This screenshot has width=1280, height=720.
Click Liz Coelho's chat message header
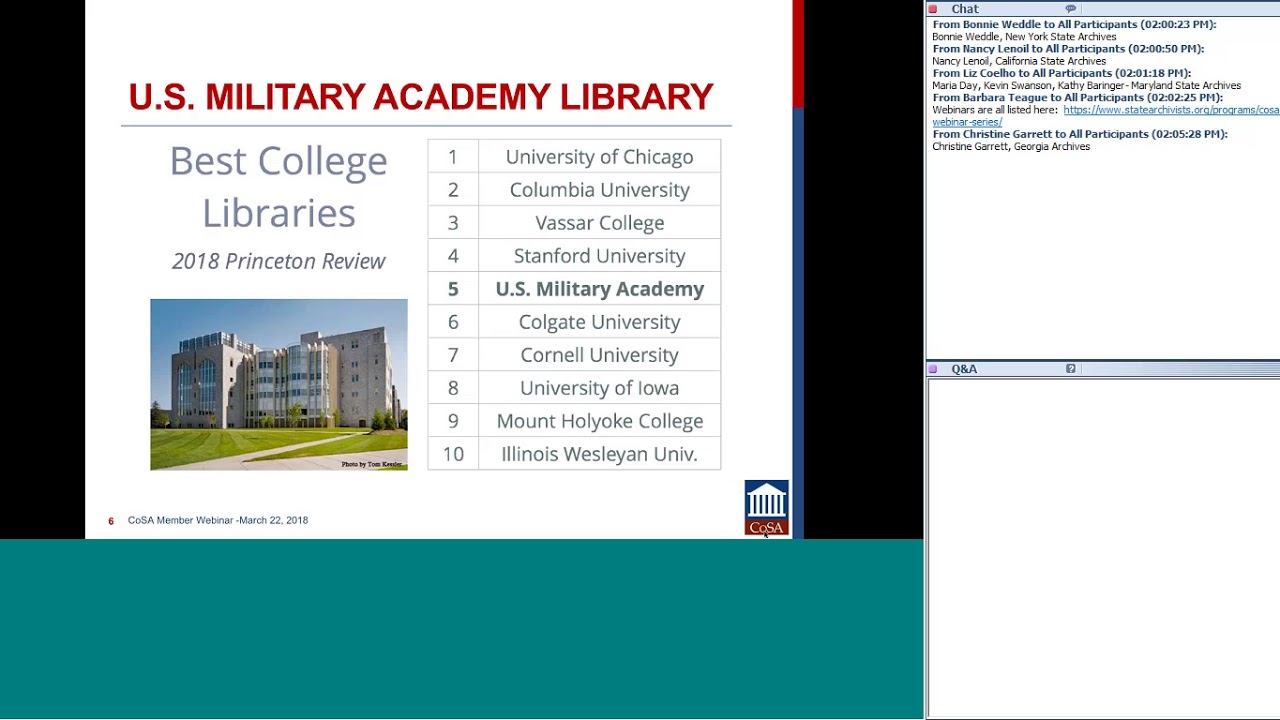click(x=1061, y=73)
